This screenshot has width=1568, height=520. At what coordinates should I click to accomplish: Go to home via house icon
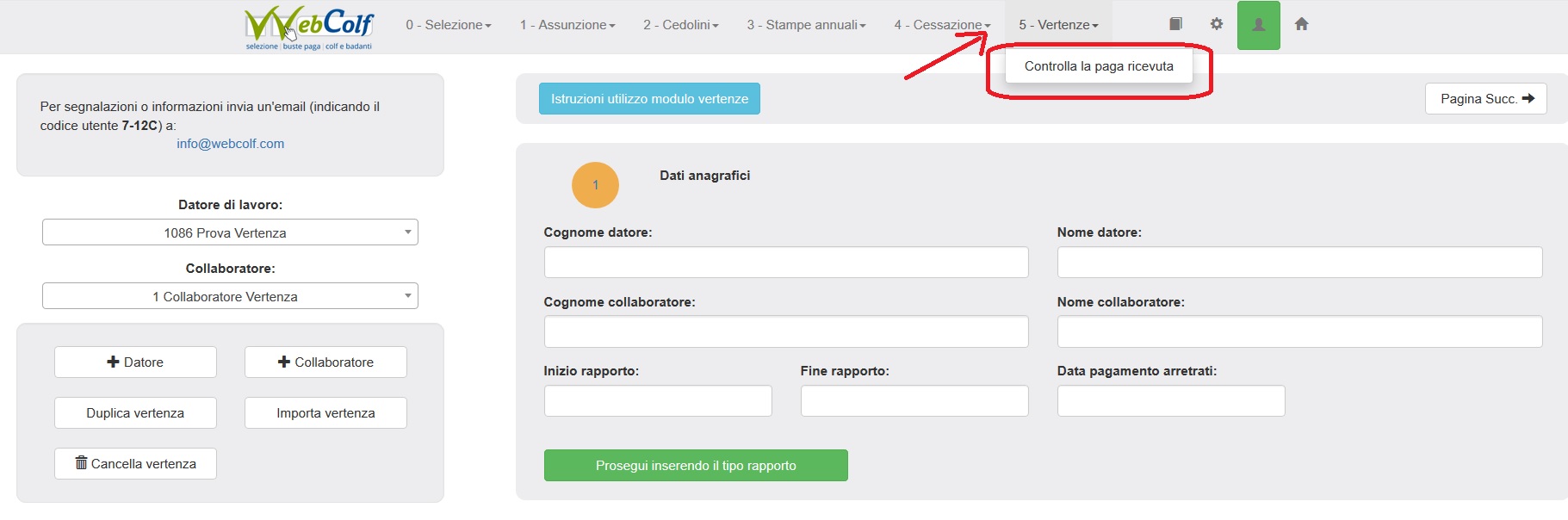coord(1302,24)
